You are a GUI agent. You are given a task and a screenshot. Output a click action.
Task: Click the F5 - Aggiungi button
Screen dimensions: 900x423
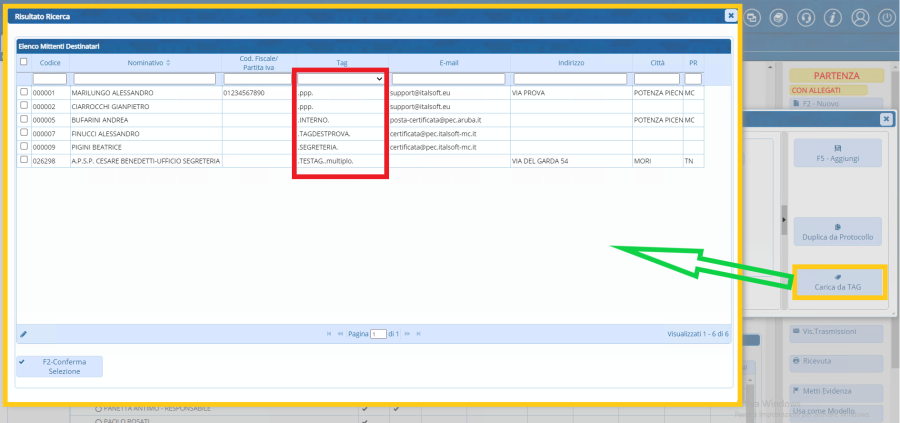837,153
